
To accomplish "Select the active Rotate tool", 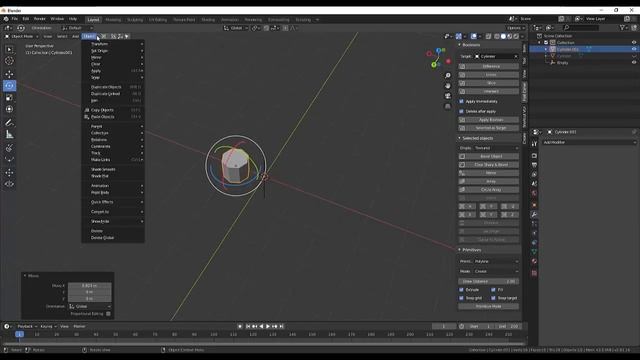I will (x=9, y=86).
